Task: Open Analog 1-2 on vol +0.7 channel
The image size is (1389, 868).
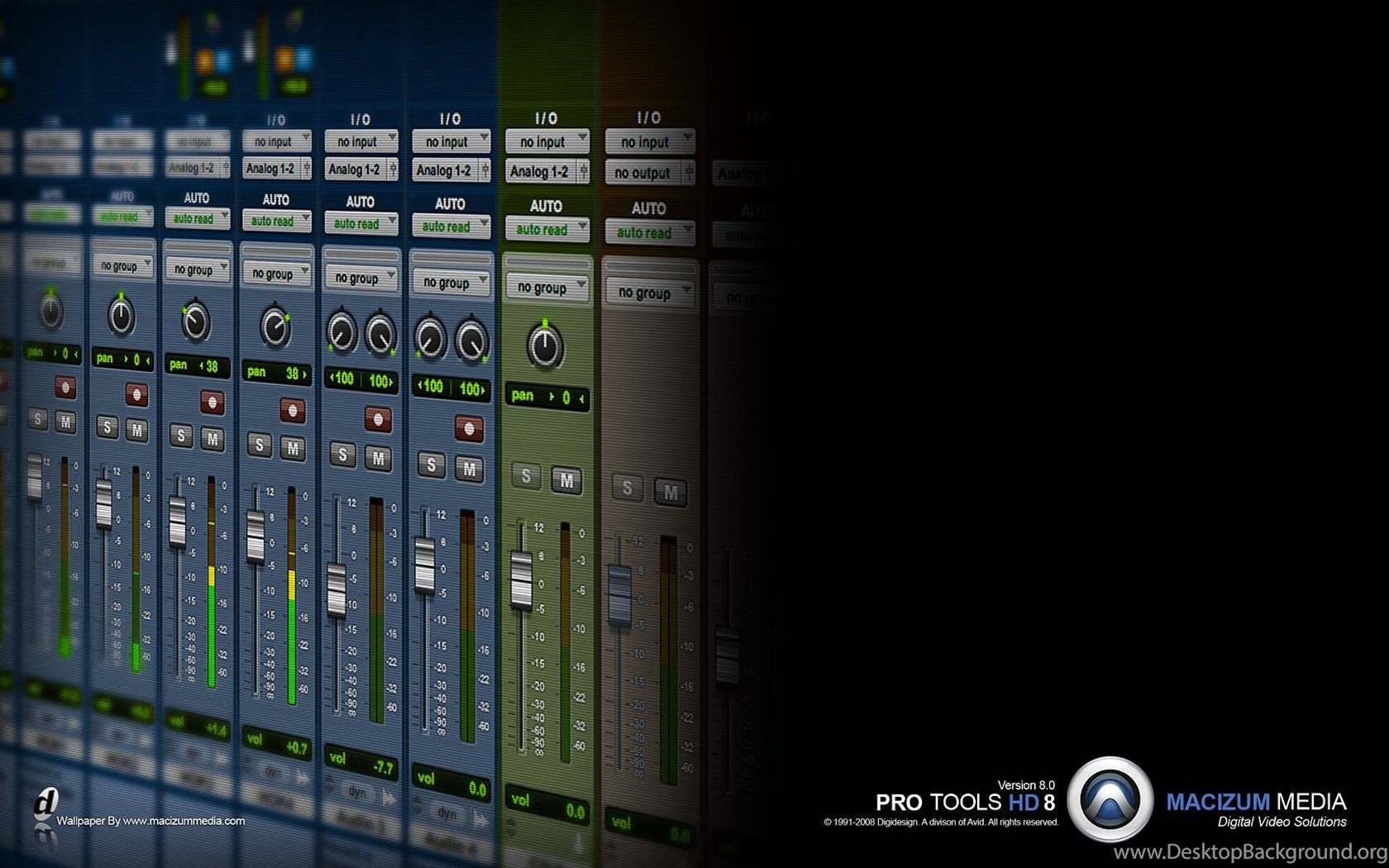Action: 277,169
